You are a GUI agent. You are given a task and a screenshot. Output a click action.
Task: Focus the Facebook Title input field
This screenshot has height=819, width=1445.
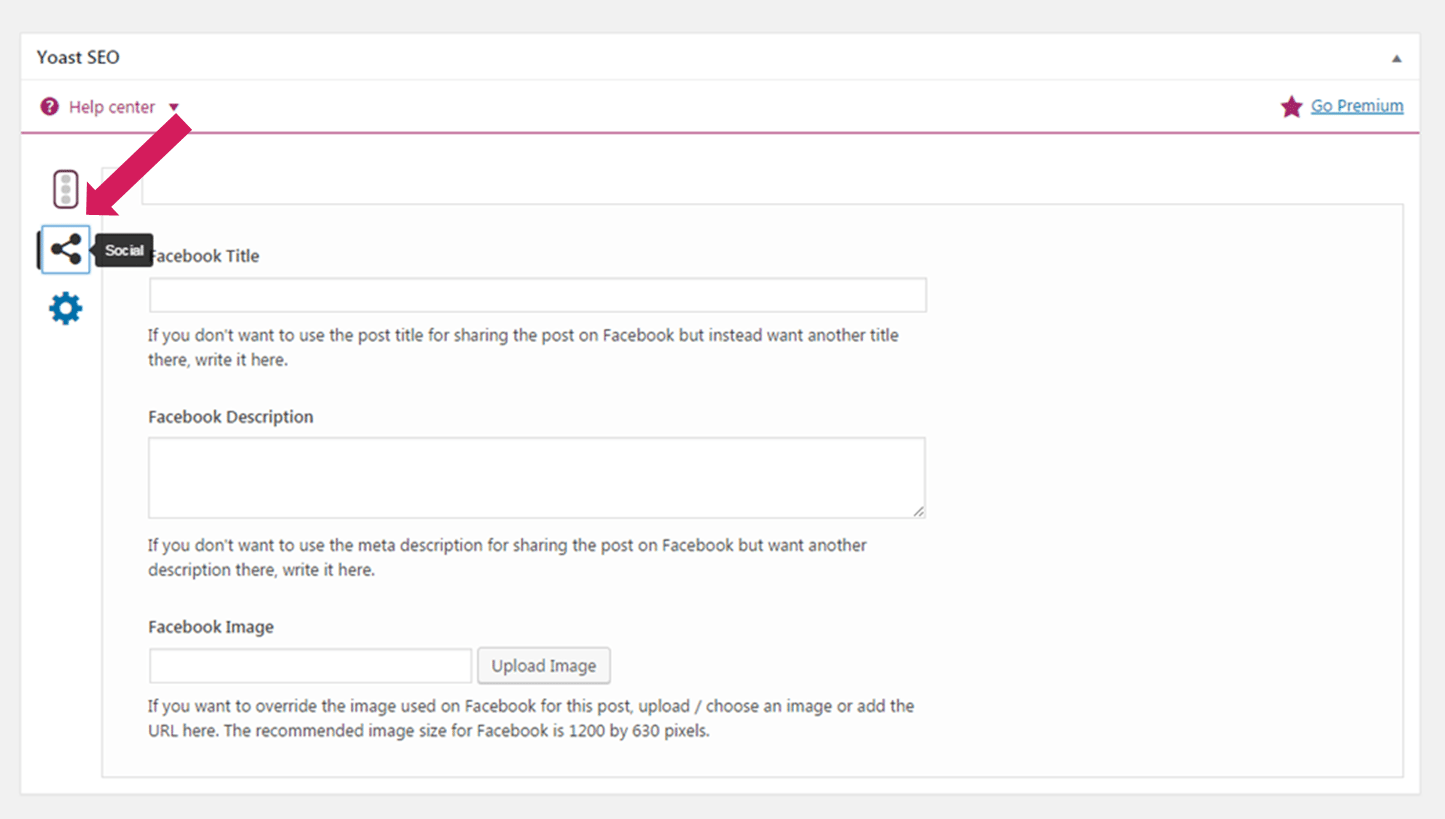[x=538, y=295]
